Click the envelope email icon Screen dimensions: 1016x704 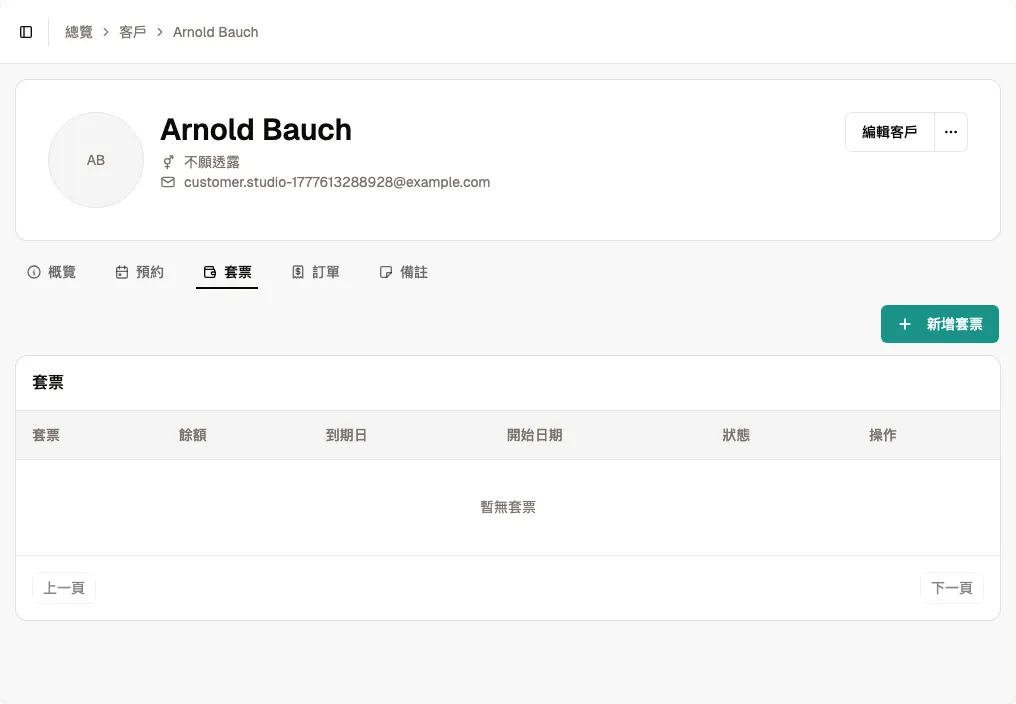coord(168,182)
